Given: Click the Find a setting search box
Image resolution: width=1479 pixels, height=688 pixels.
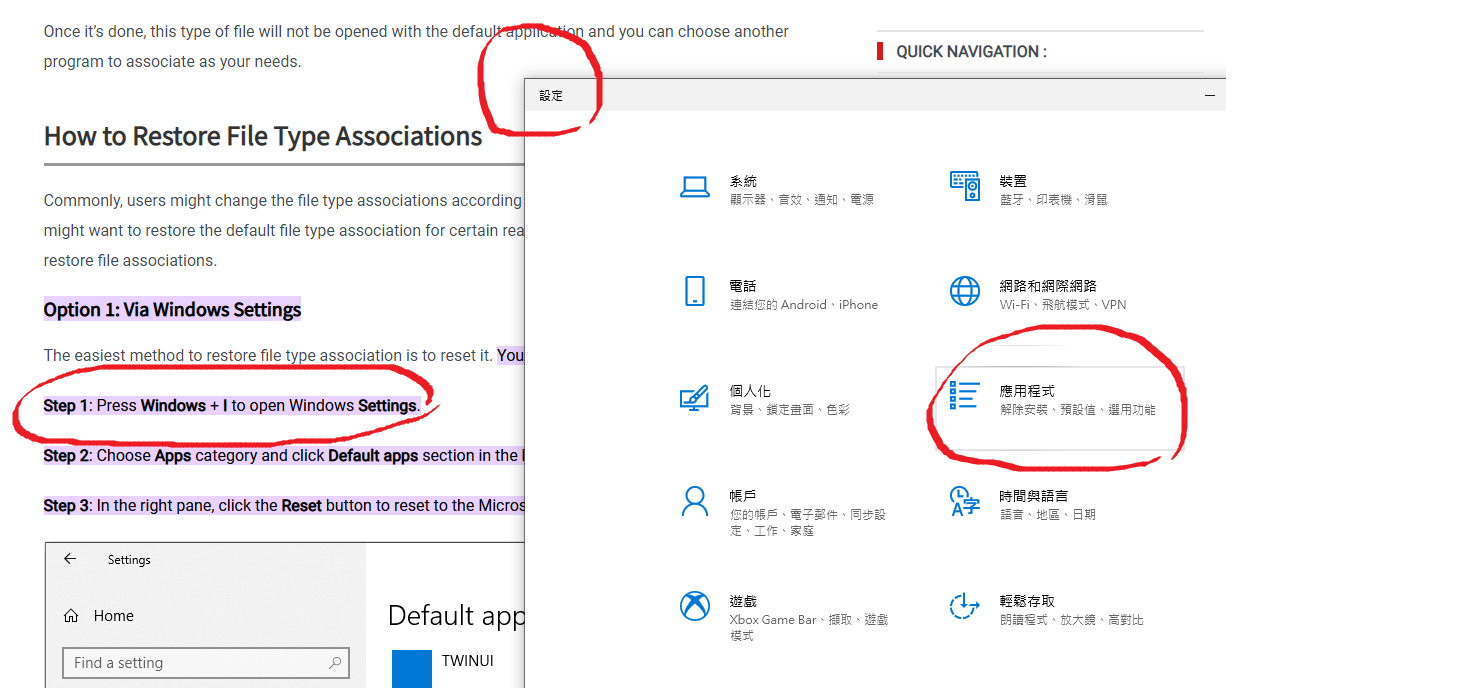Looking at the screenshot, I should click(x=195, y=663).
